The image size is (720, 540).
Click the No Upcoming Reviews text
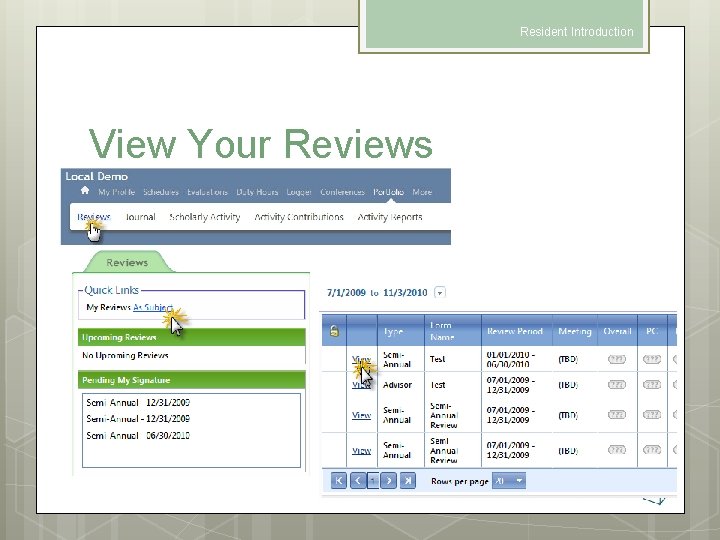pyautogui.click(x=125, y=355)
